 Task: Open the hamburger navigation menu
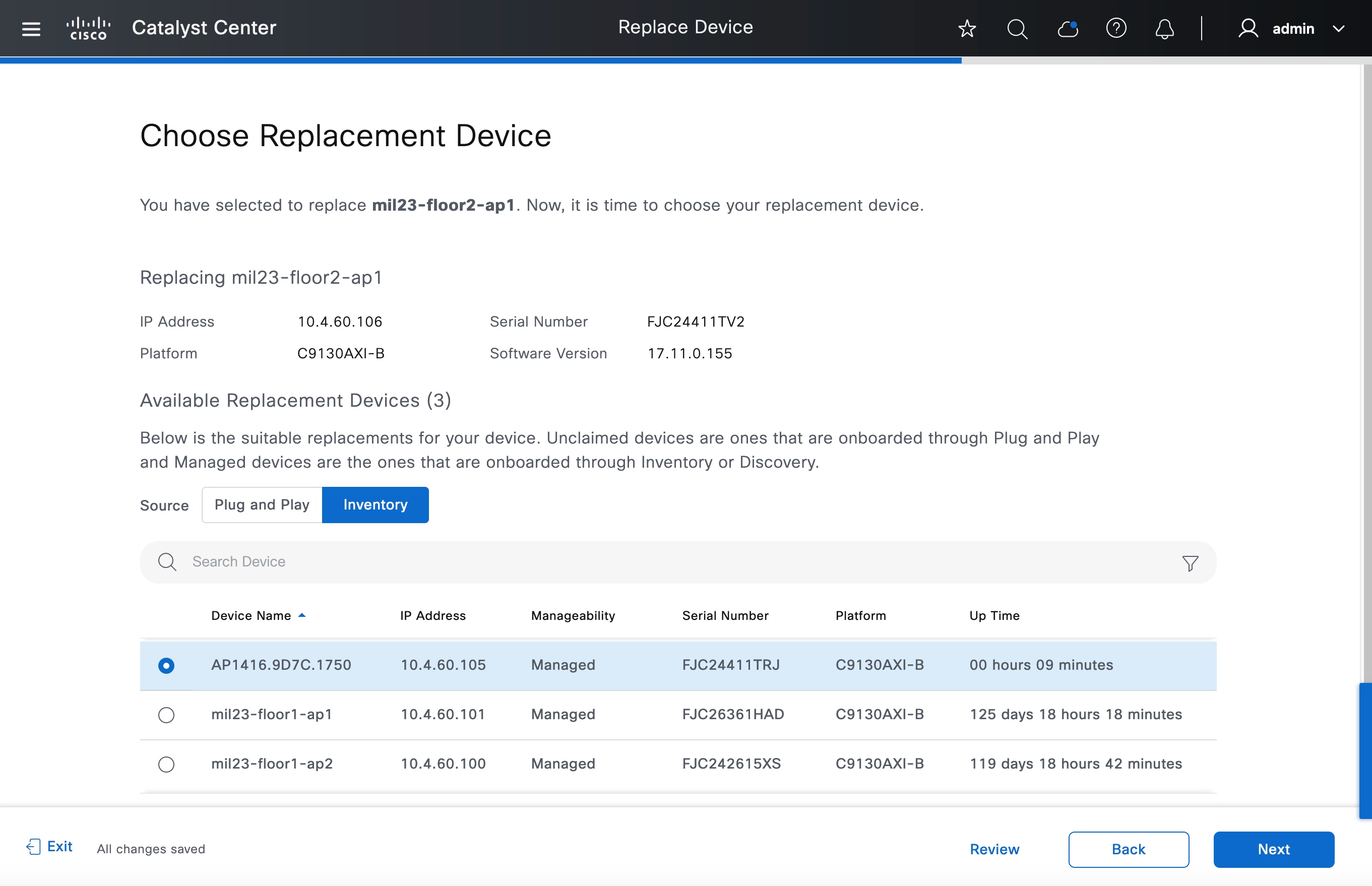tap(31, 29)
